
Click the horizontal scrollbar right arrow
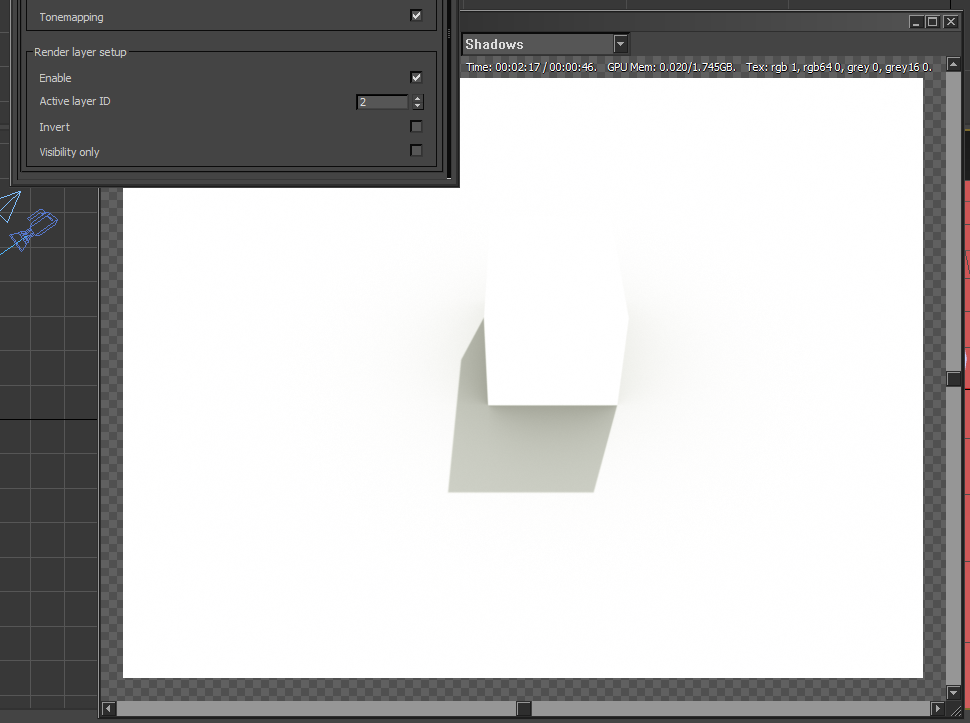pyautogui.click(x=938, y=708)
